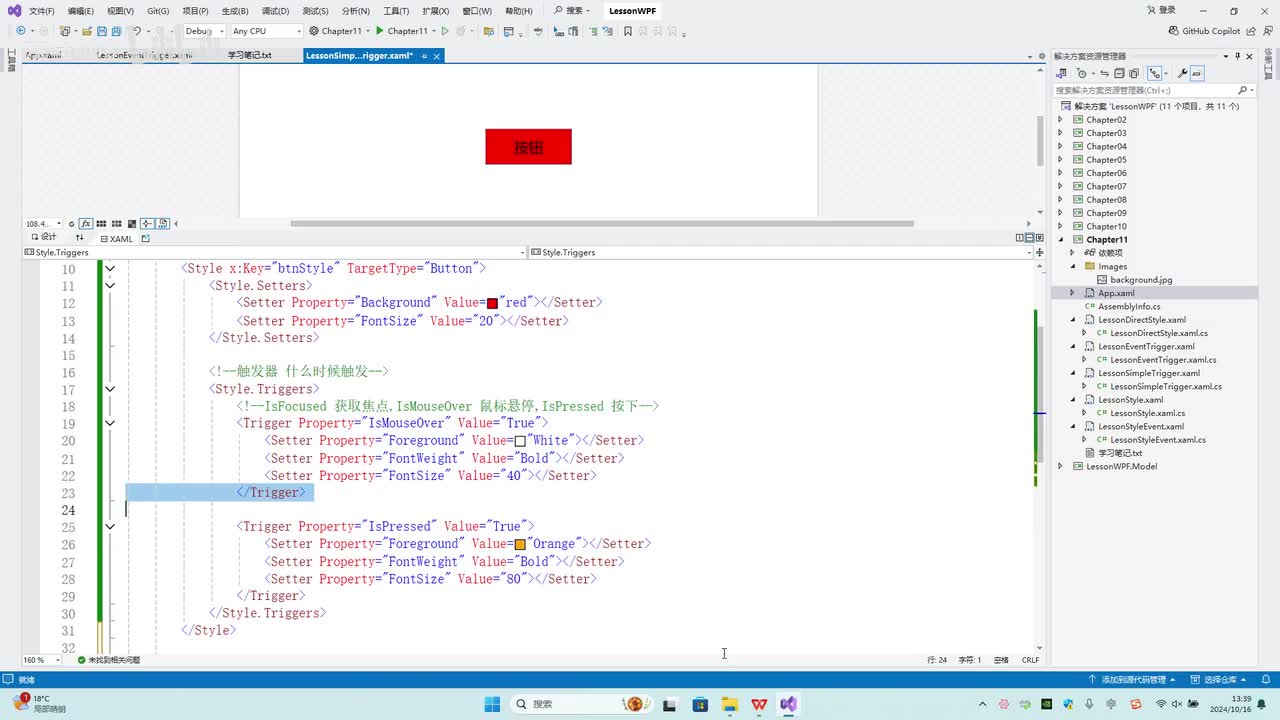Viewport: 1280px width, 720px height.
Task: Open the 调试(D) menu
Action: pos(275,11)
